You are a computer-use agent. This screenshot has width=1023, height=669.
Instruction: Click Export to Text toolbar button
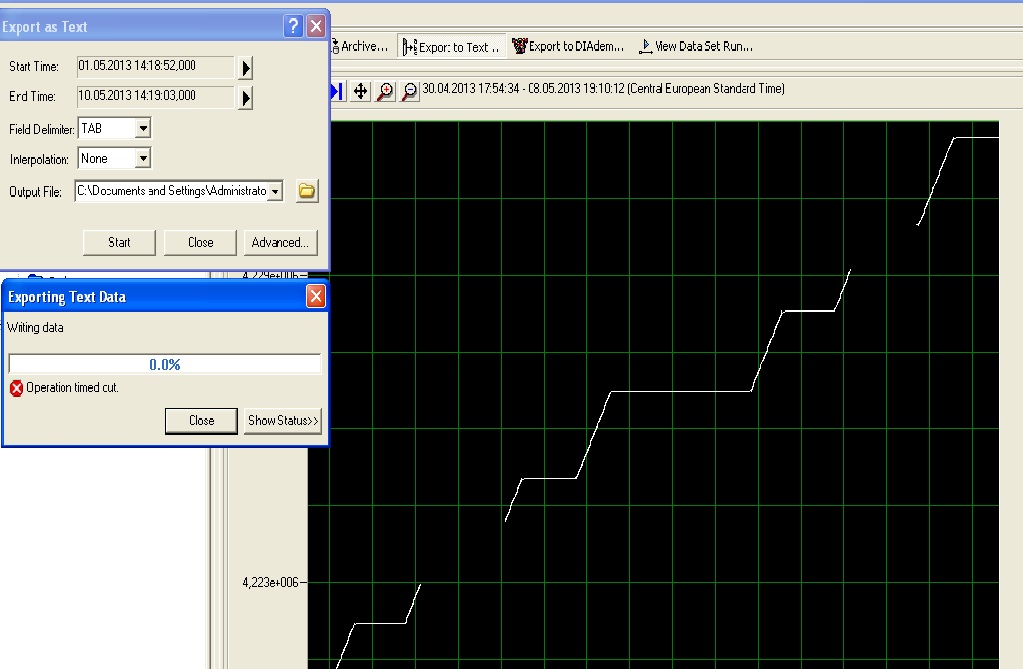pos(451,46)
